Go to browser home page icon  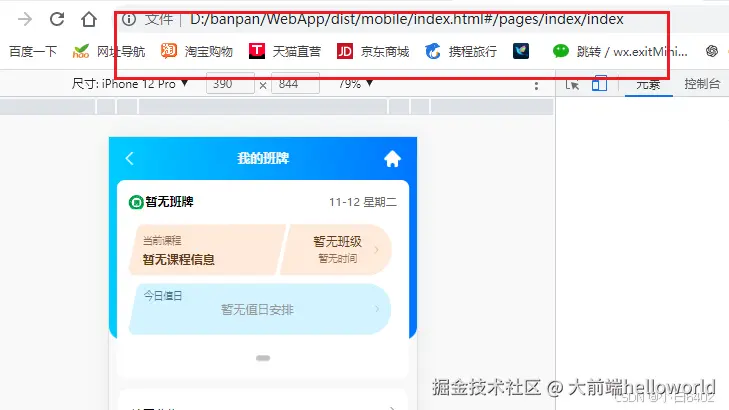click(x=89, y=19)
